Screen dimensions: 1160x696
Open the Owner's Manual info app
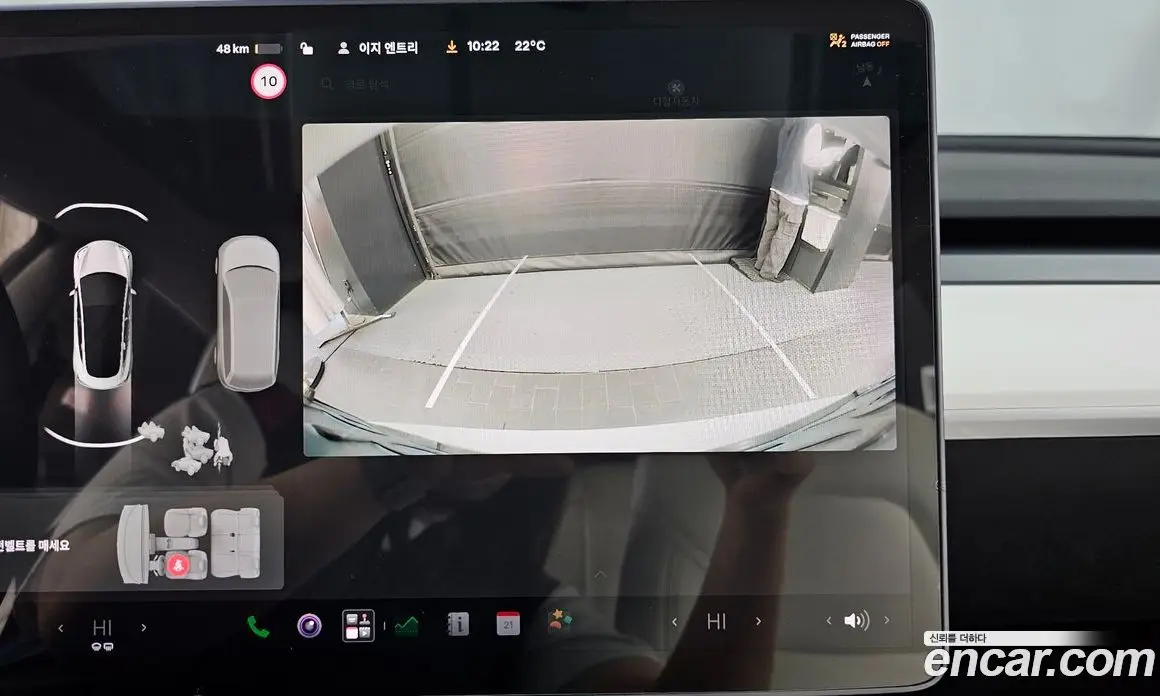(x=458, y=624)
